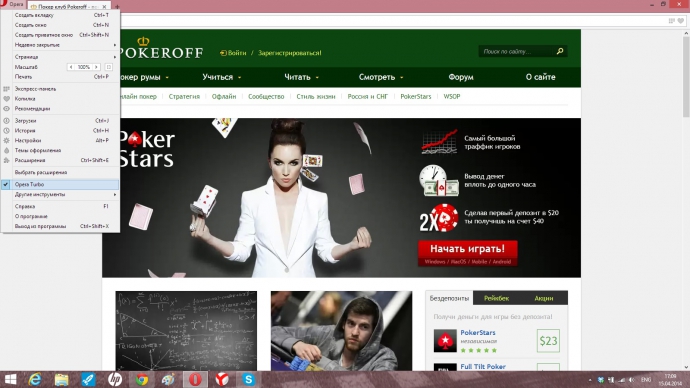The width and height of the screenshot is (690, 388).
Task: Decrease zoom with the left arrow
Action: click(x=71, y=67)
